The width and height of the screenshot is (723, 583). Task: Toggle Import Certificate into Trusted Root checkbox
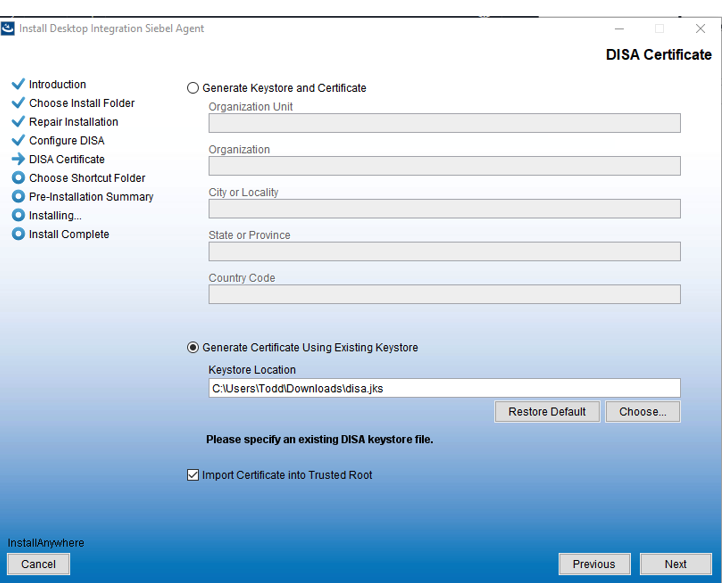coord(193,475)
